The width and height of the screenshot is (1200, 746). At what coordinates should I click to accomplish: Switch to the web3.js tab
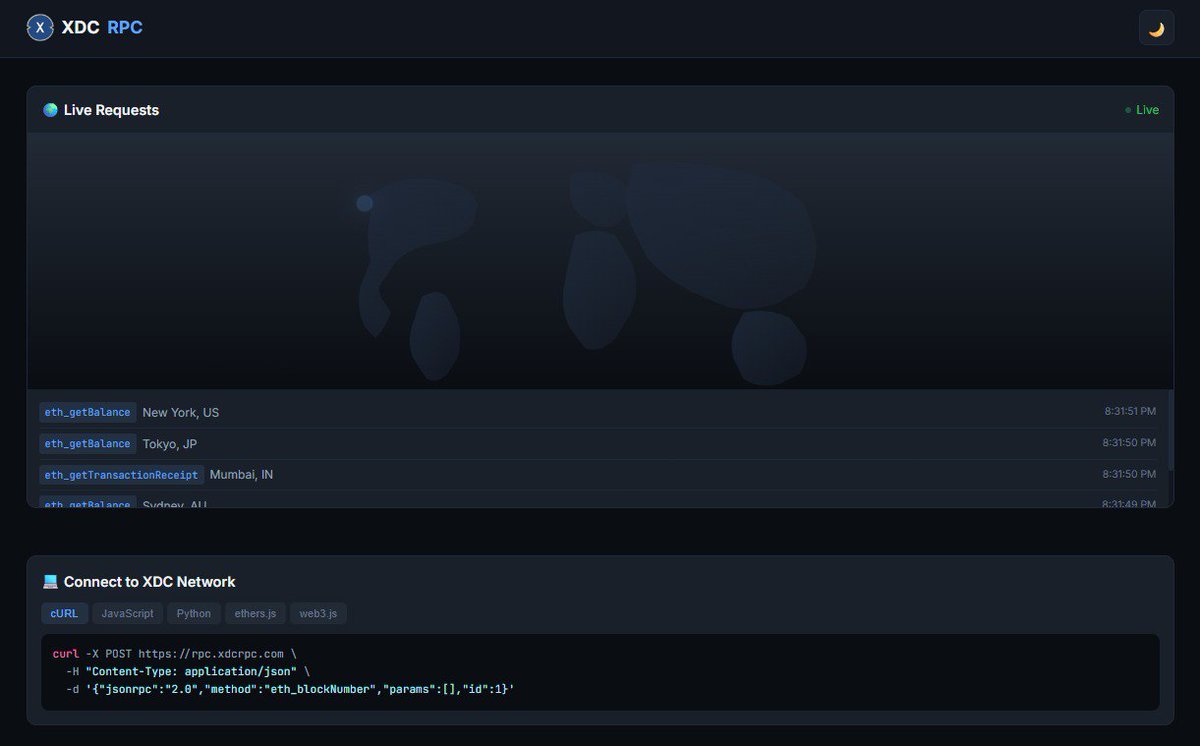pos(318,613)
